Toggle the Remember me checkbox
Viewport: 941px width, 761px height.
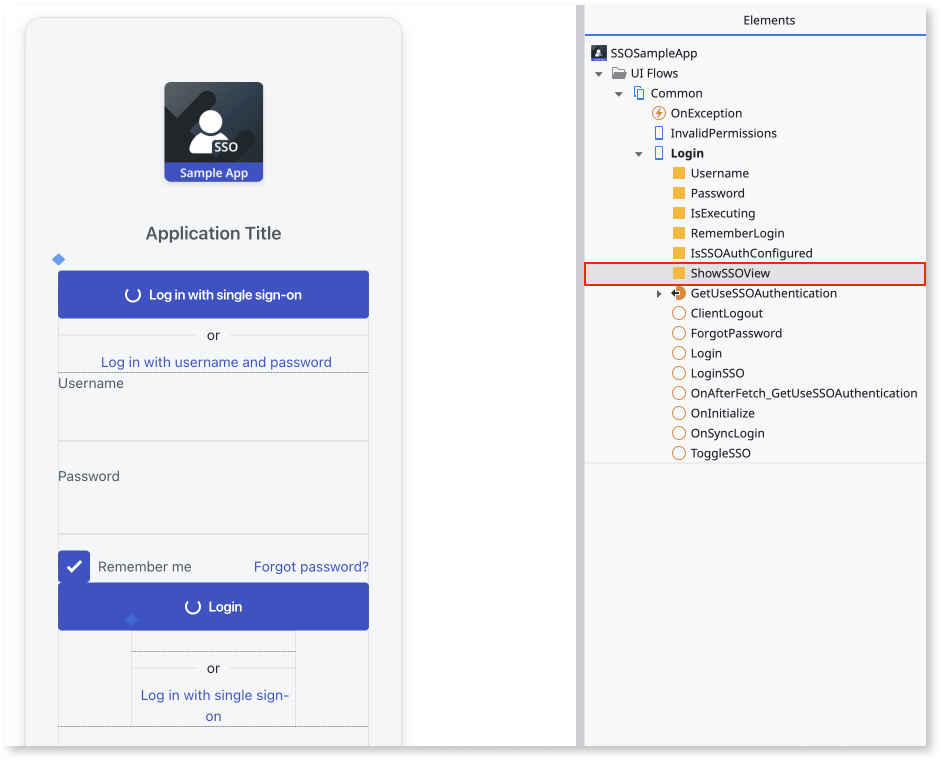click(74, 566)
